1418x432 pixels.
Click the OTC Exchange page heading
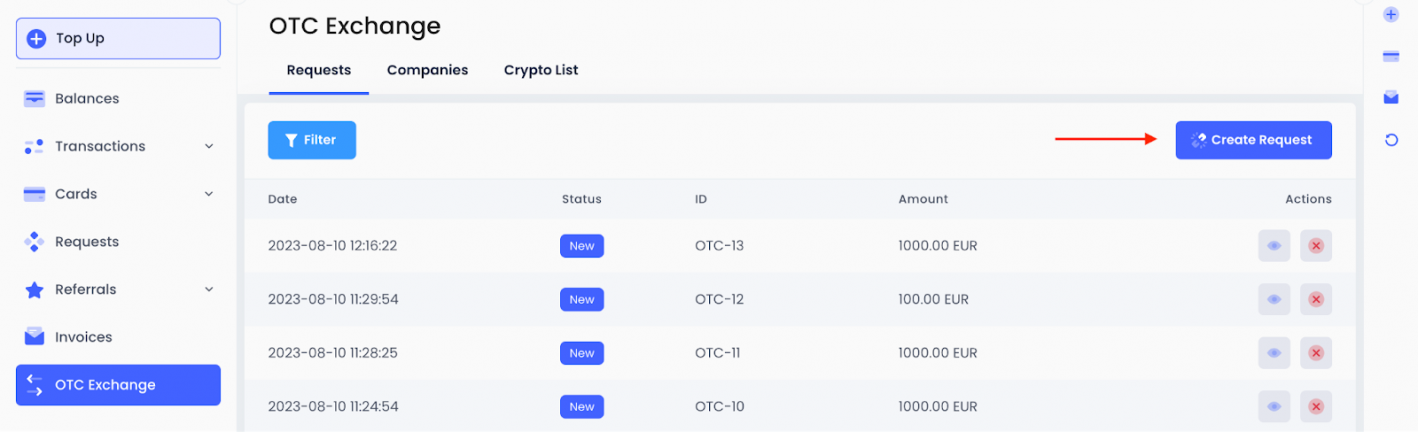pyautogui.click(x=355, y=25)
